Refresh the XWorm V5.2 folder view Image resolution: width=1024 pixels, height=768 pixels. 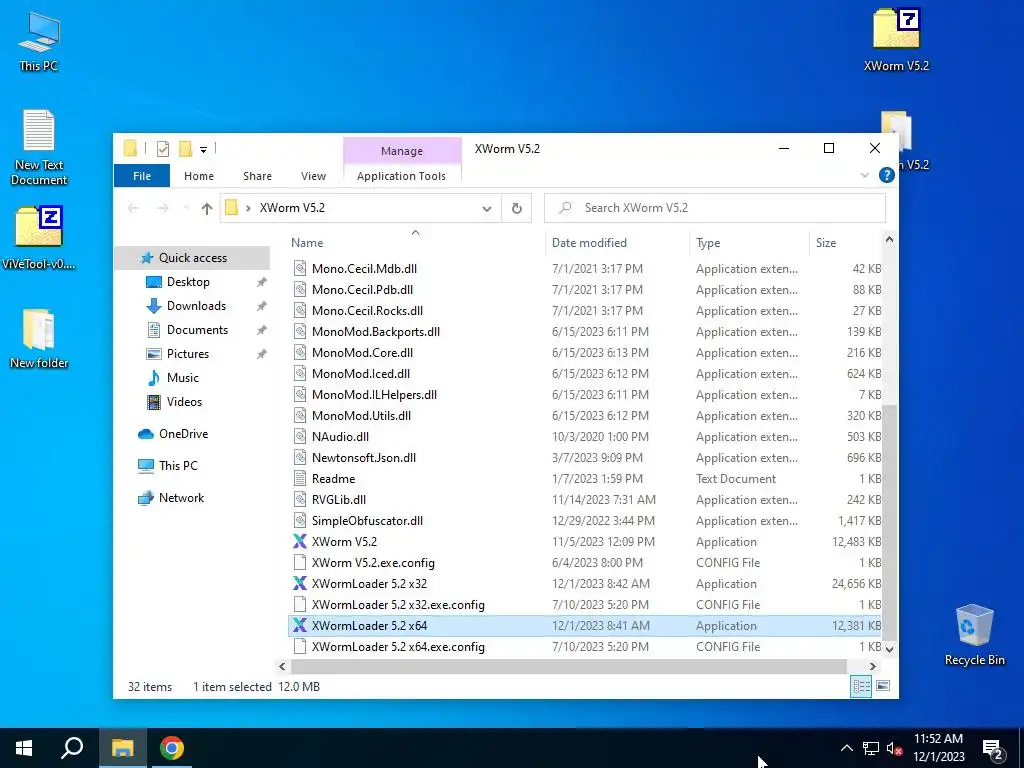(517, 208)
